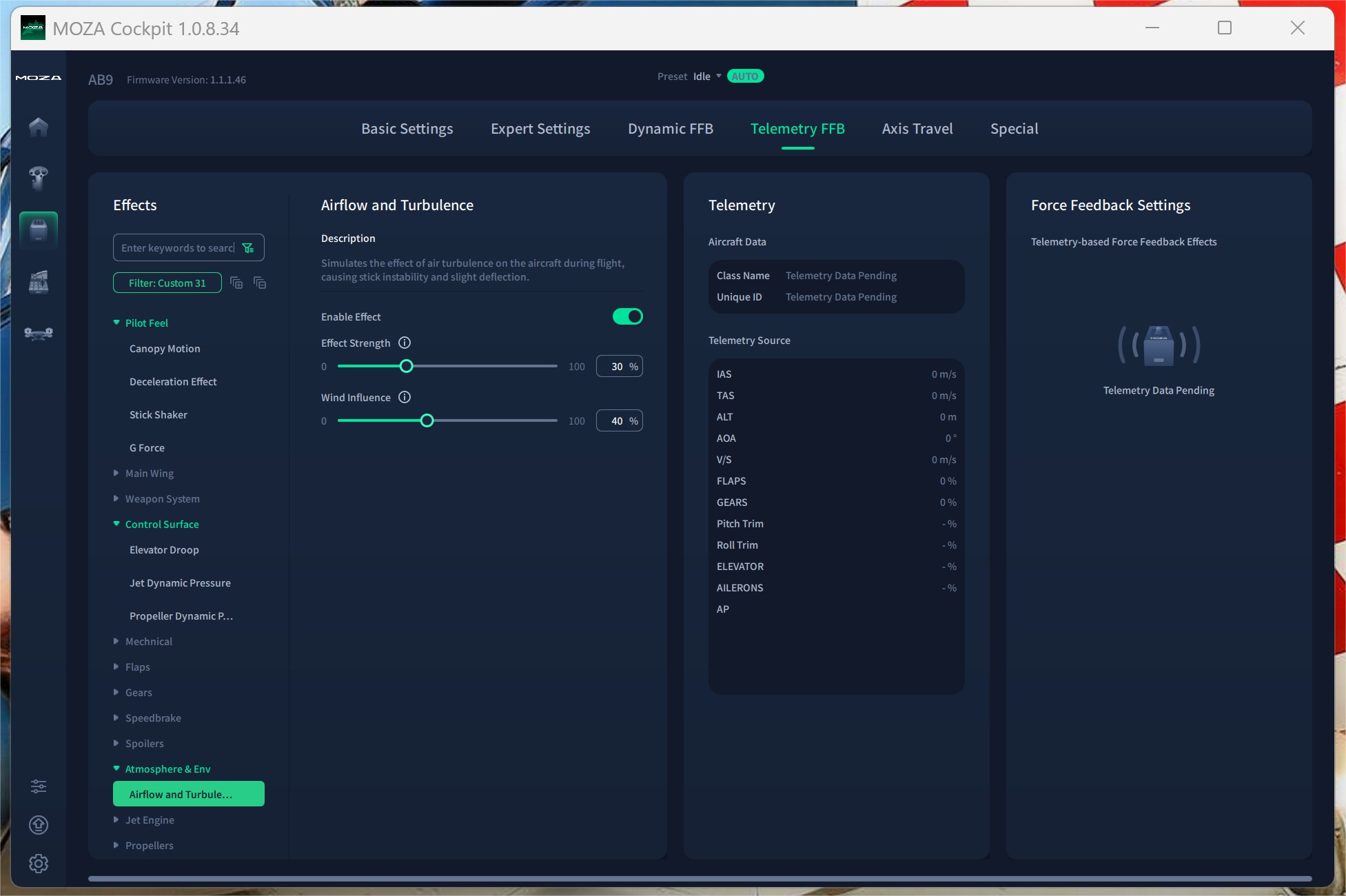
Task: Expand the Weapon System category
Action: (x=162, y=499)
